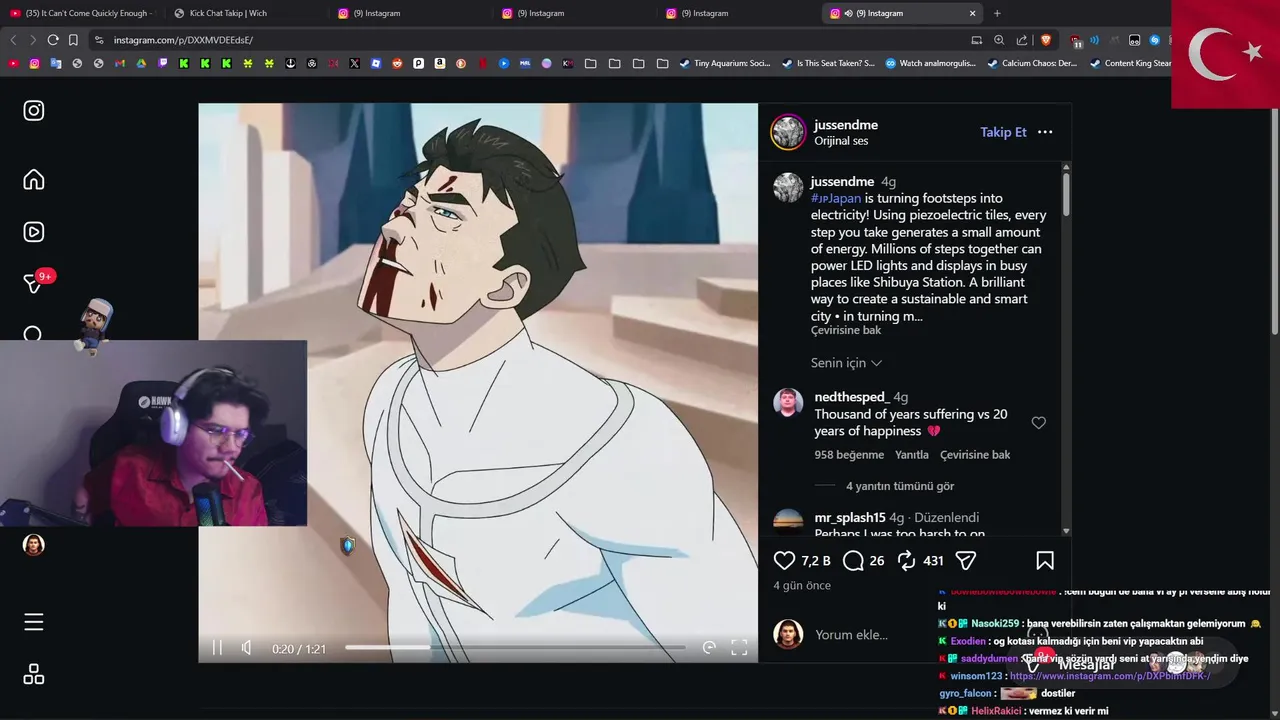Seek on the video progress bar
The image size is (1280, 720).
[x=515, y=648]
